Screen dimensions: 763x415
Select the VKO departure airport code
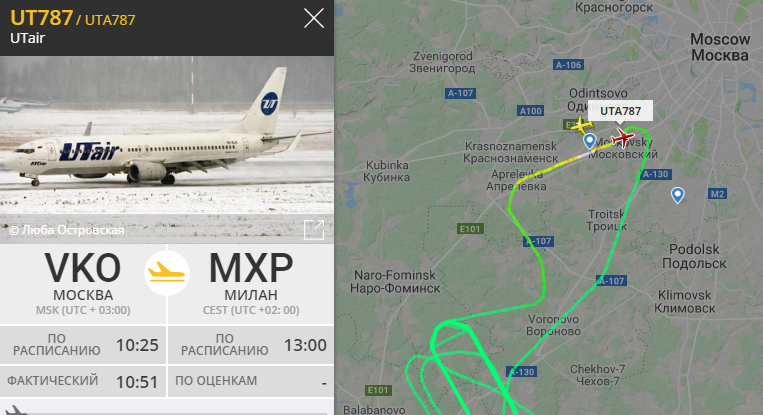pos(83,268)
